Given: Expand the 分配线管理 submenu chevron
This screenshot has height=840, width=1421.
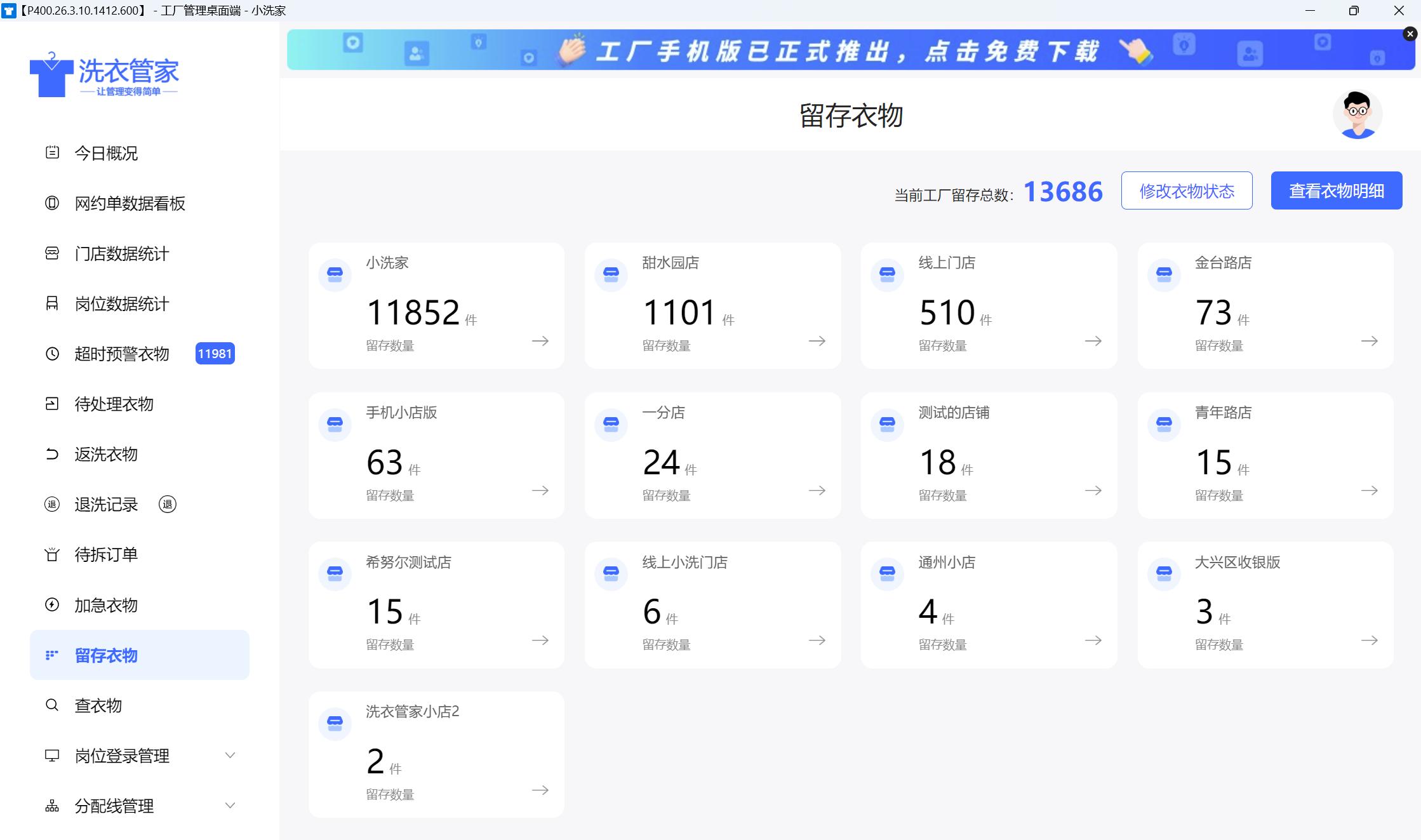Looking at the screenshot, I should coord(230,805).
